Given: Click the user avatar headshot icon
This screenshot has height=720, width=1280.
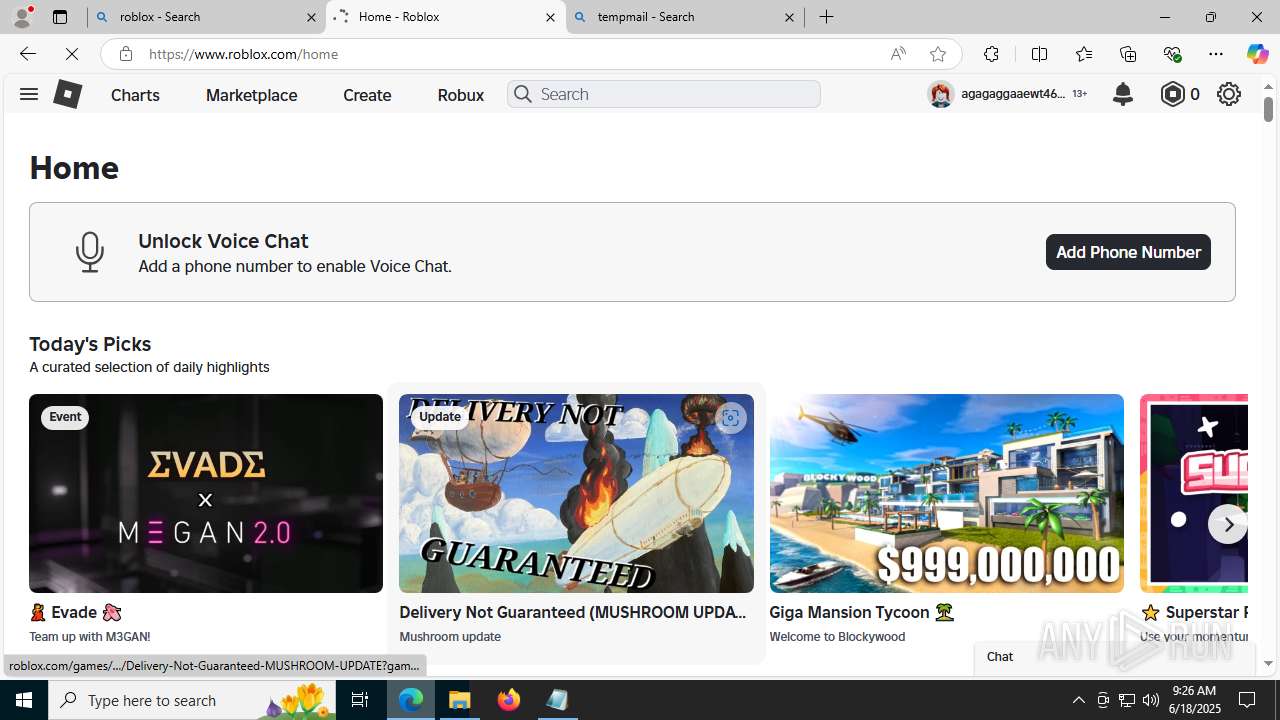Looking at the screenshot, I should pyautogui.click(x=940, y=94).
